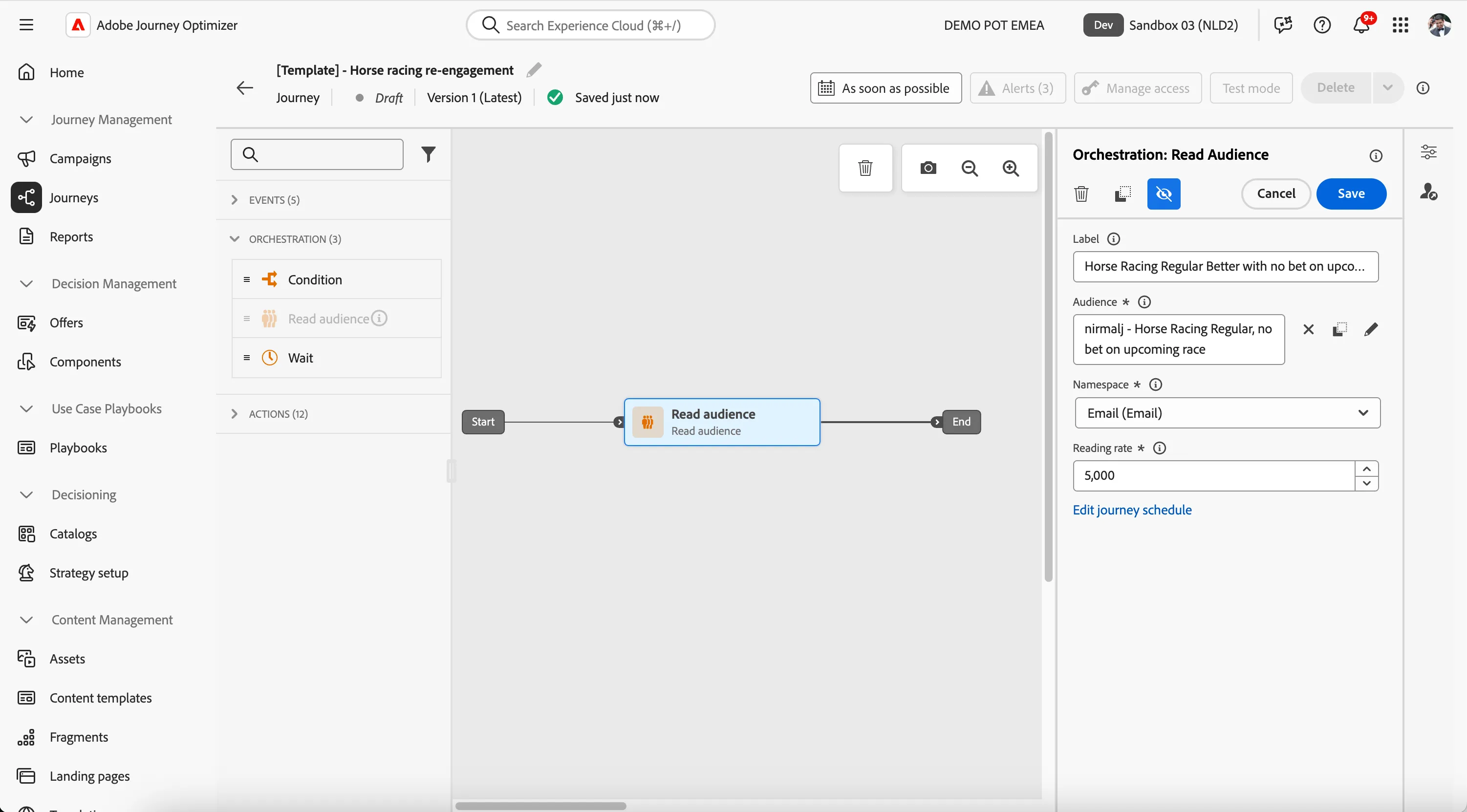Clear the selected audience with X
1467x812 pixels.
click(x=1308, y=329)
